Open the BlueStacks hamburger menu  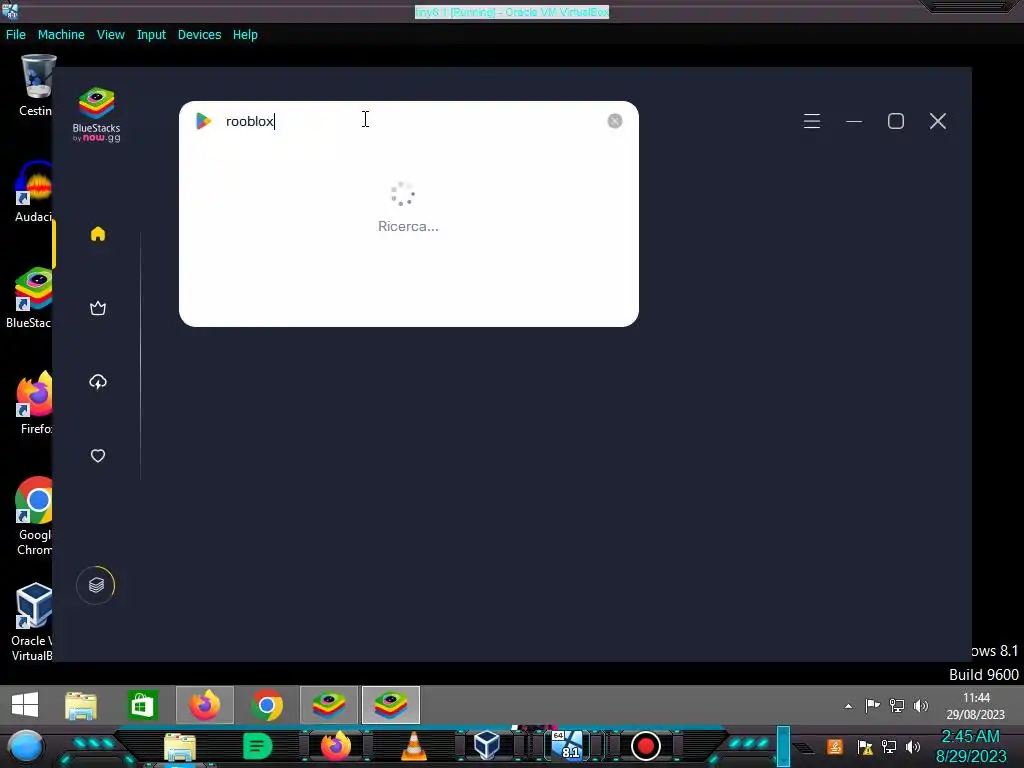tap(812, 121)
